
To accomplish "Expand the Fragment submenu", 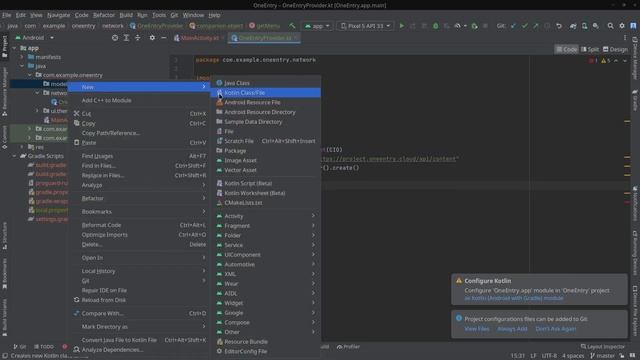I will (265, 226).
